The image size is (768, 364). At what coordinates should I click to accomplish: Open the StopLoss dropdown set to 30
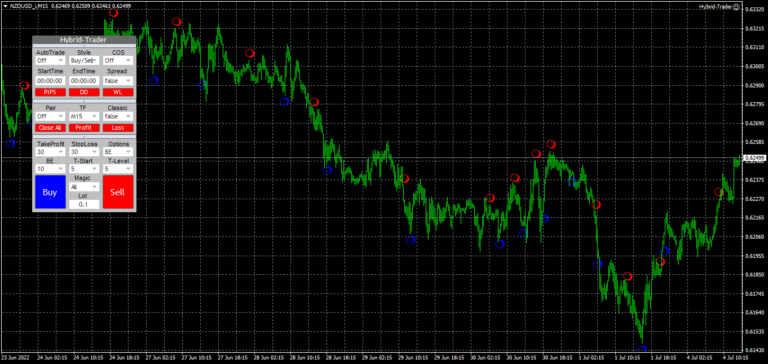[84, 152]
